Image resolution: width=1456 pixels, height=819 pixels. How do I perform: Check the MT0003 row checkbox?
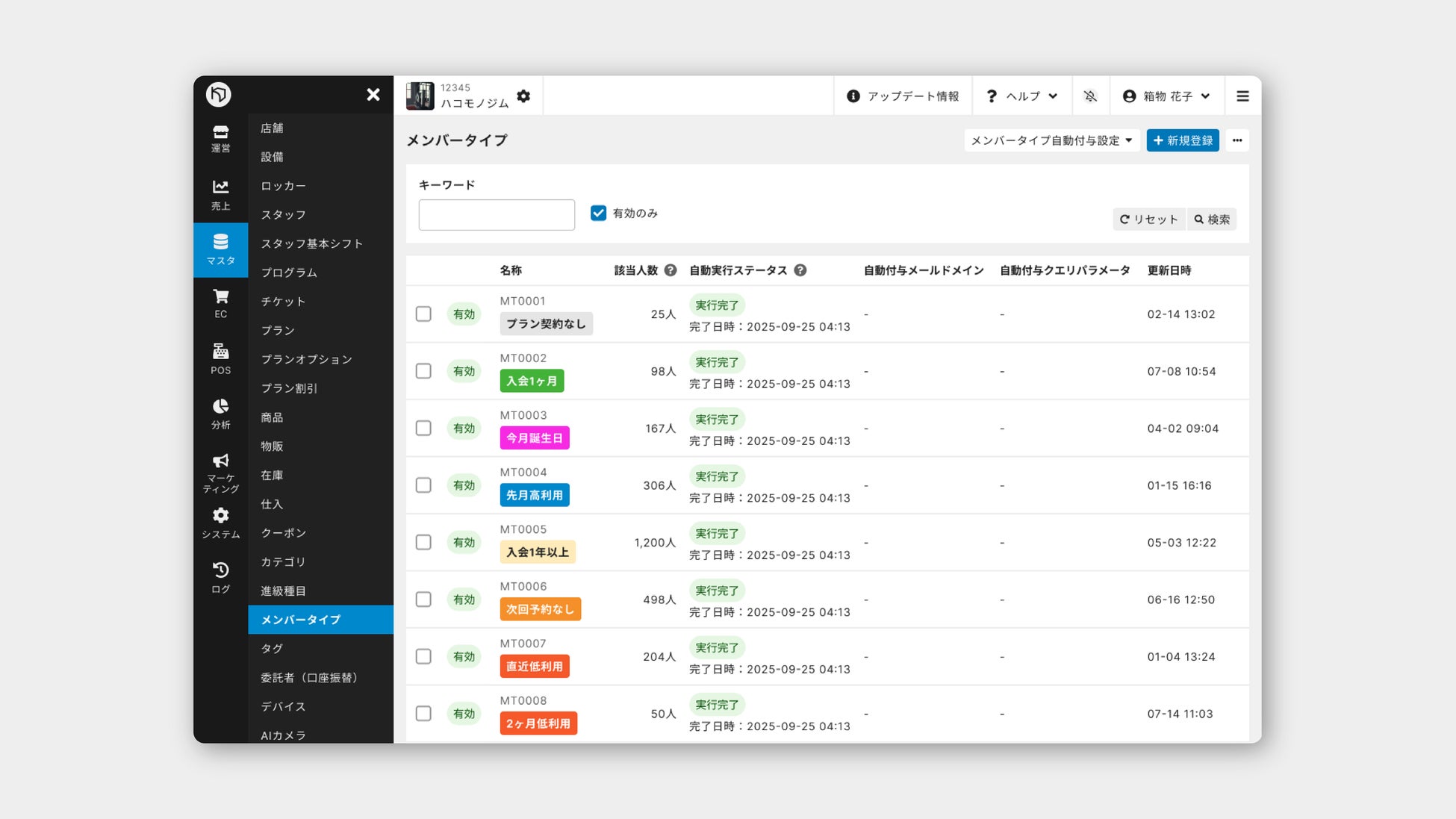pyautogui.click(x=423, y=429)
